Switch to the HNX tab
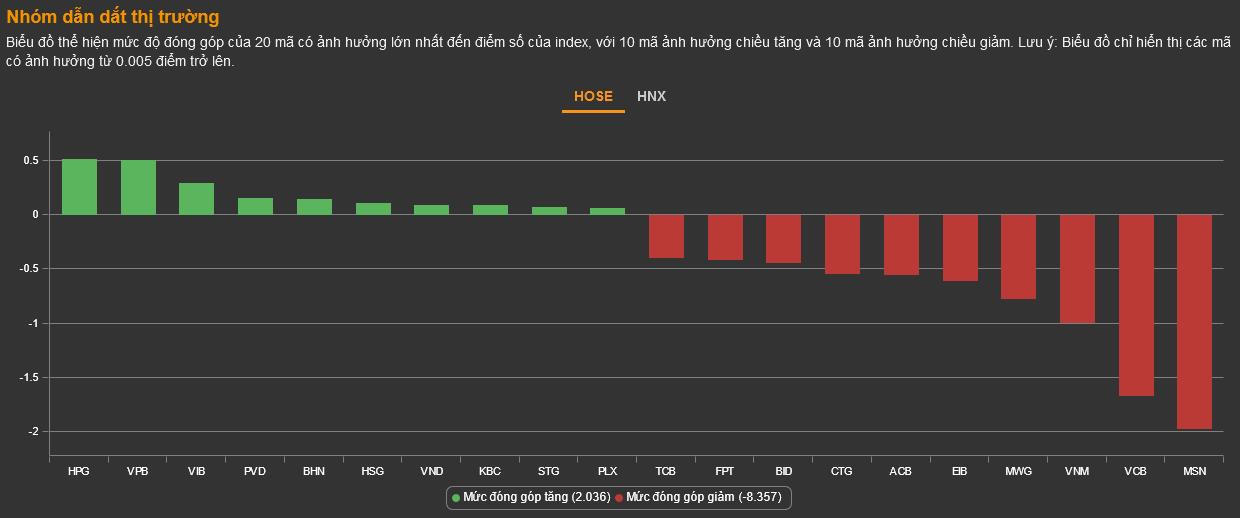Viewport: 1240px width, 518px height. coord(651,97)
